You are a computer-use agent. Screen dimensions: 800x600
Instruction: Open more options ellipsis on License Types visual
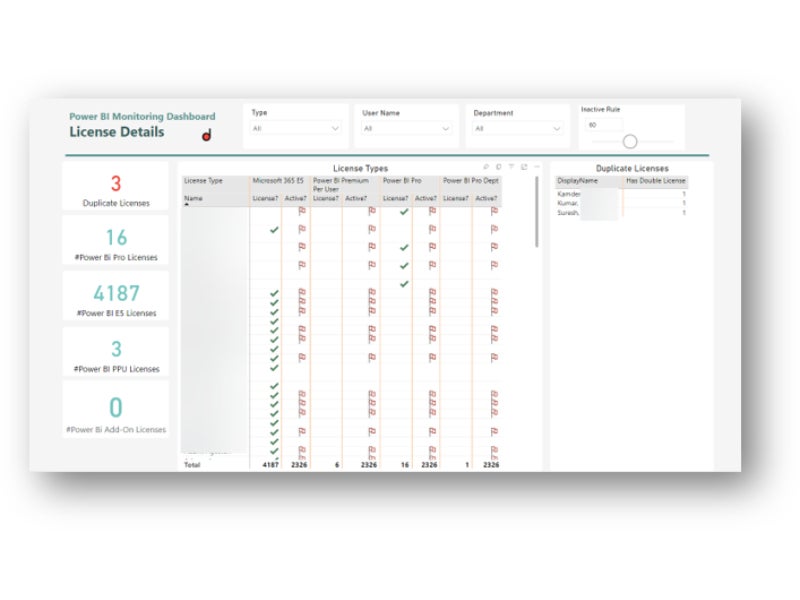point(537,167)
